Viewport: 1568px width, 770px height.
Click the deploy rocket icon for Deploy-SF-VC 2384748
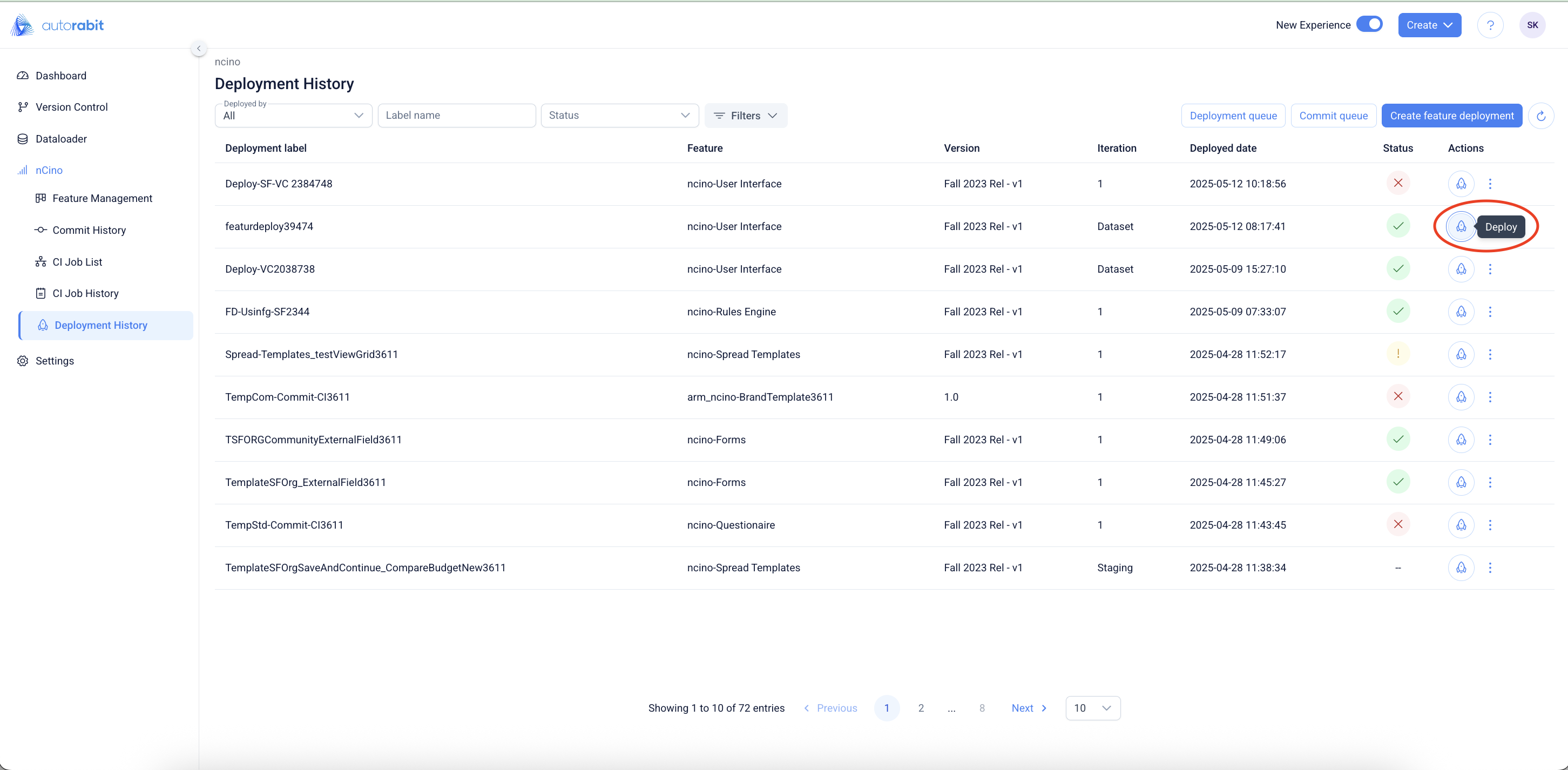coord(1461,183)
